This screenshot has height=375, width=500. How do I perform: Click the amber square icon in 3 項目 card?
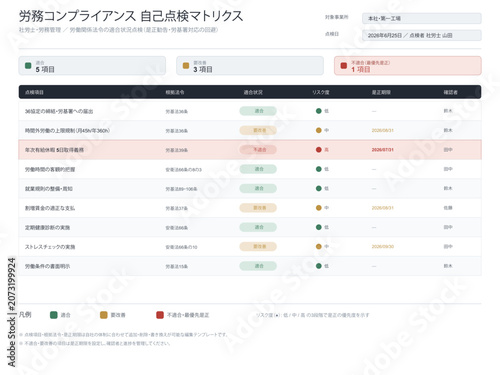coord(186,66)
